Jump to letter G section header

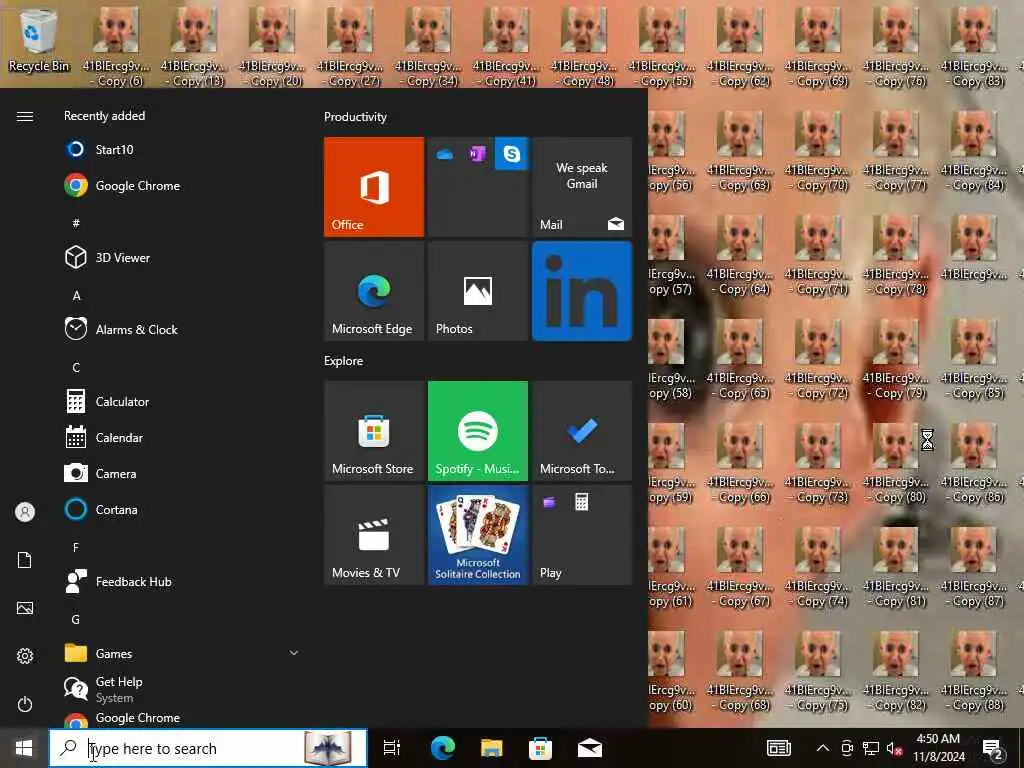pyautogui.click(x=76, y=619)
